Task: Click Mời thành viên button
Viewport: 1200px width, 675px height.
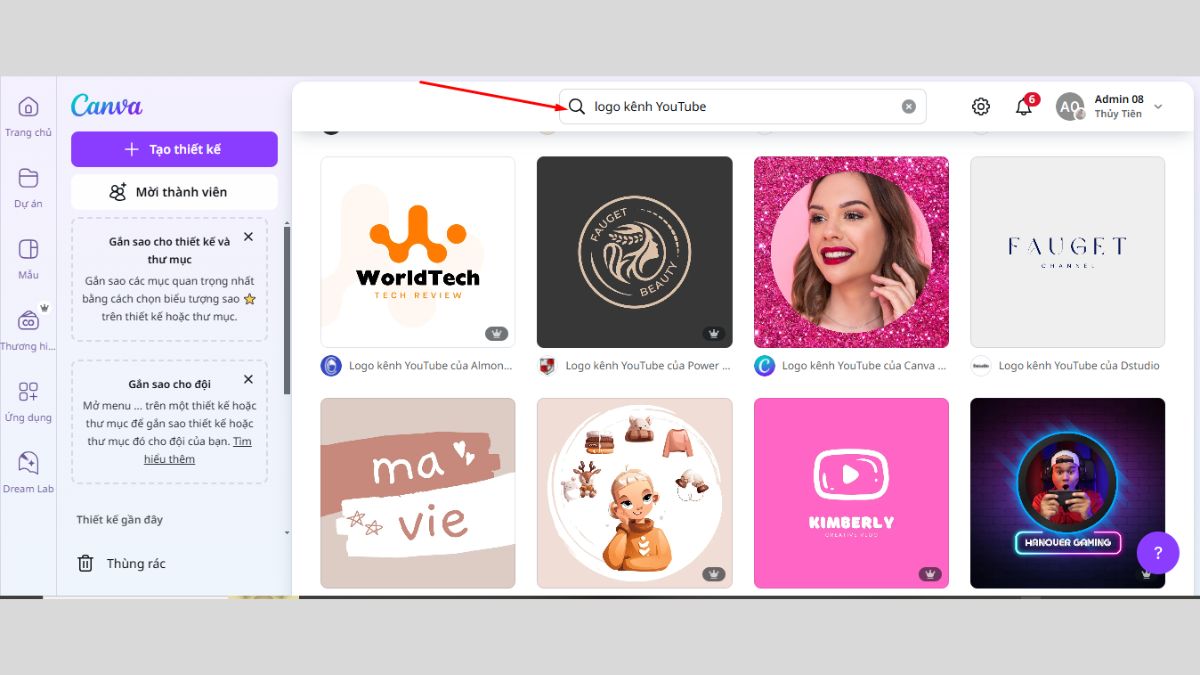Action: tap(174, 192)
